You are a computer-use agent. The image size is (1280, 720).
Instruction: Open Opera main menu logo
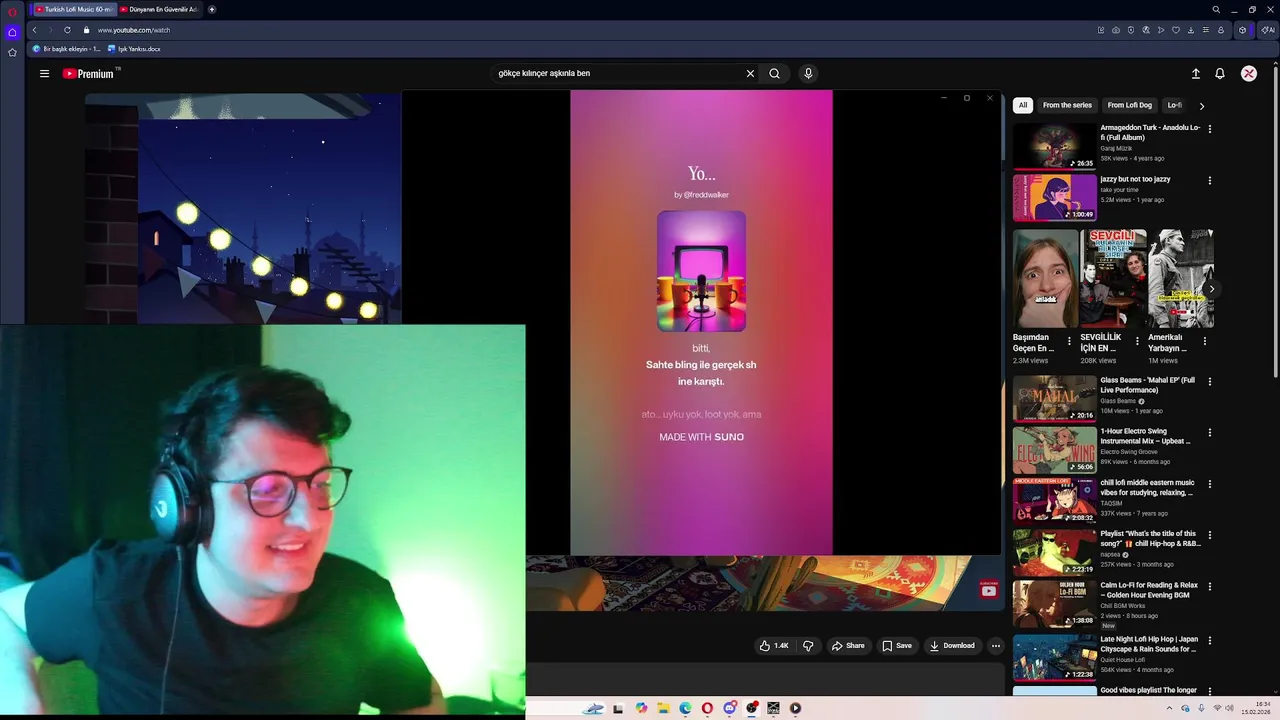12,10
